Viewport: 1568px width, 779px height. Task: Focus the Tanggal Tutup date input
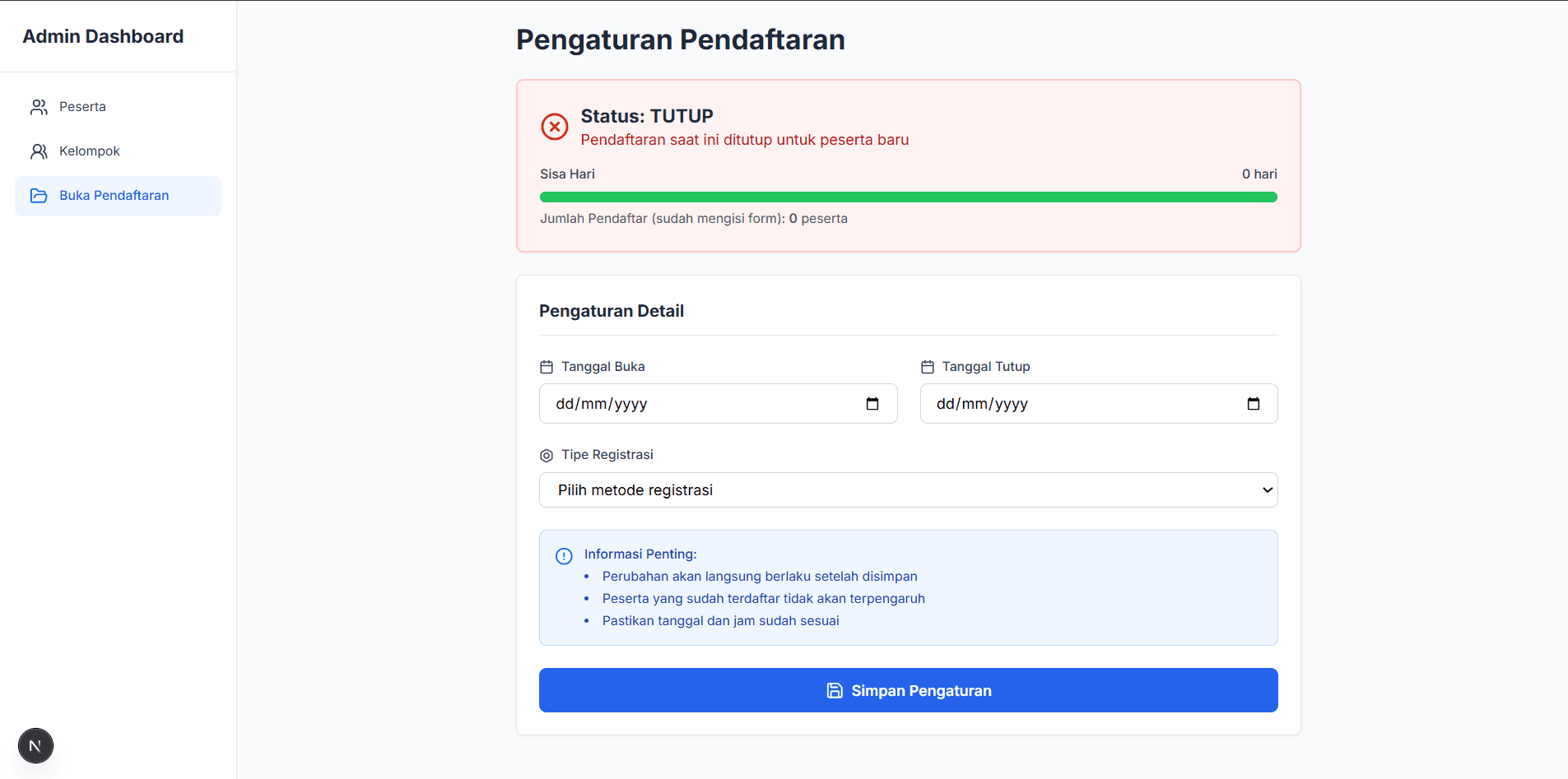(x=1099, y=404)
